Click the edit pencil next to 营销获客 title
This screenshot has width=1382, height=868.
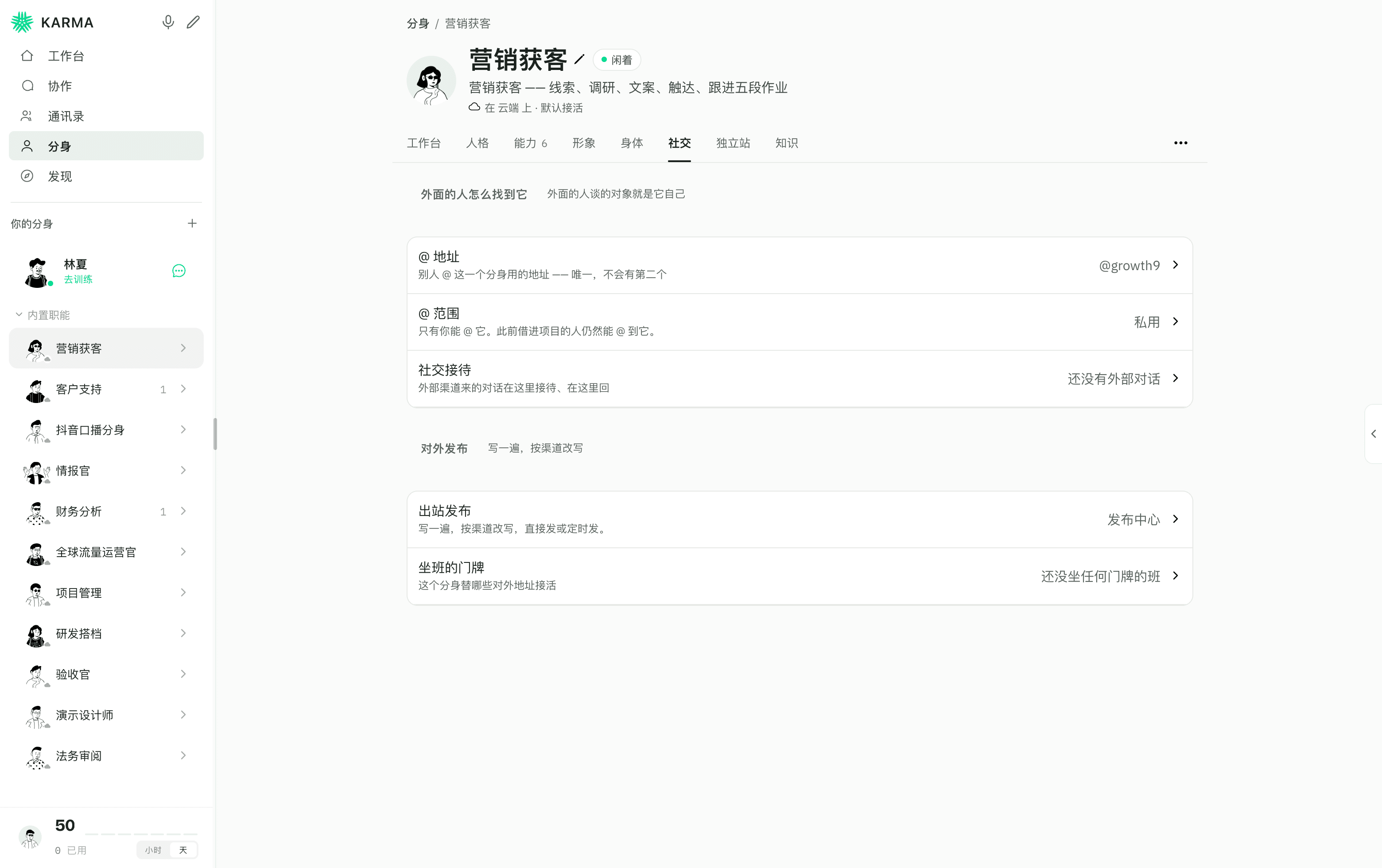[579, 60]
